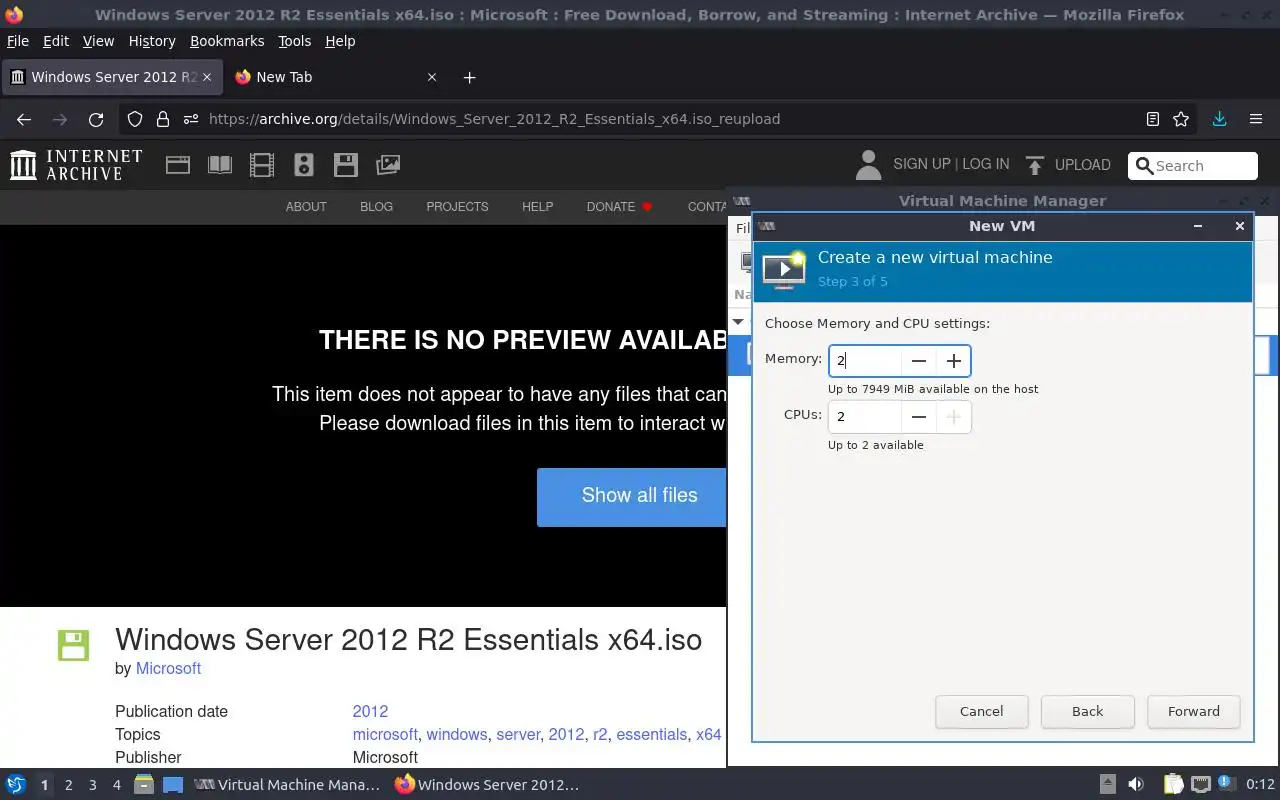Click the show desktop taskbar icon
The height and width of the screenshot is (800, 1280).
coord(173,785)
